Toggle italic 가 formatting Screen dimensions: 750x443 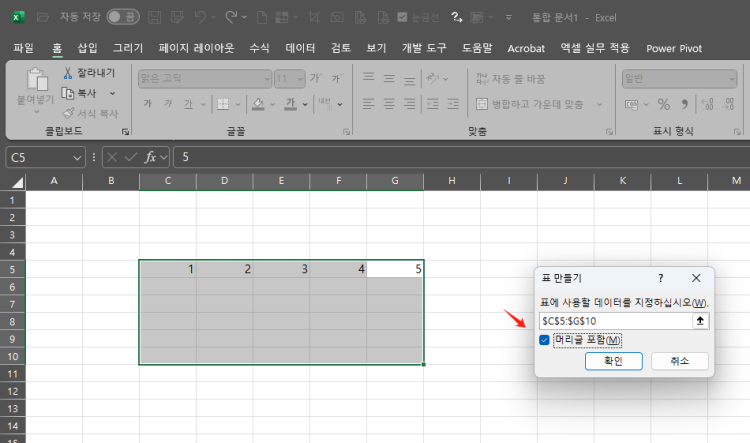pos(168,104)
